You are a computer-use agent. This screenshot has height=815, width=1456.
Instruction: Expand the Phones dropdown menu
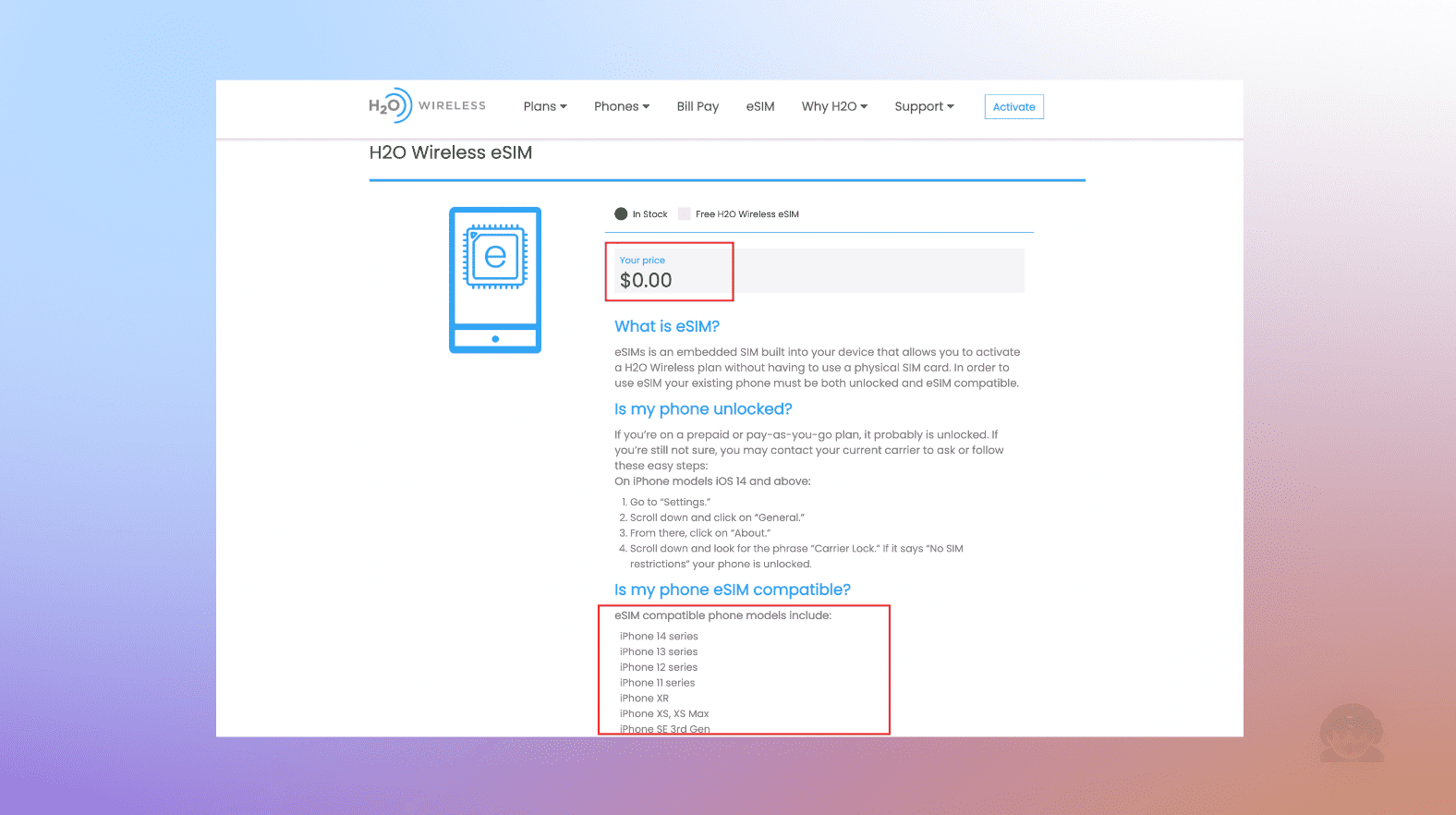click(x=622, y=106)
